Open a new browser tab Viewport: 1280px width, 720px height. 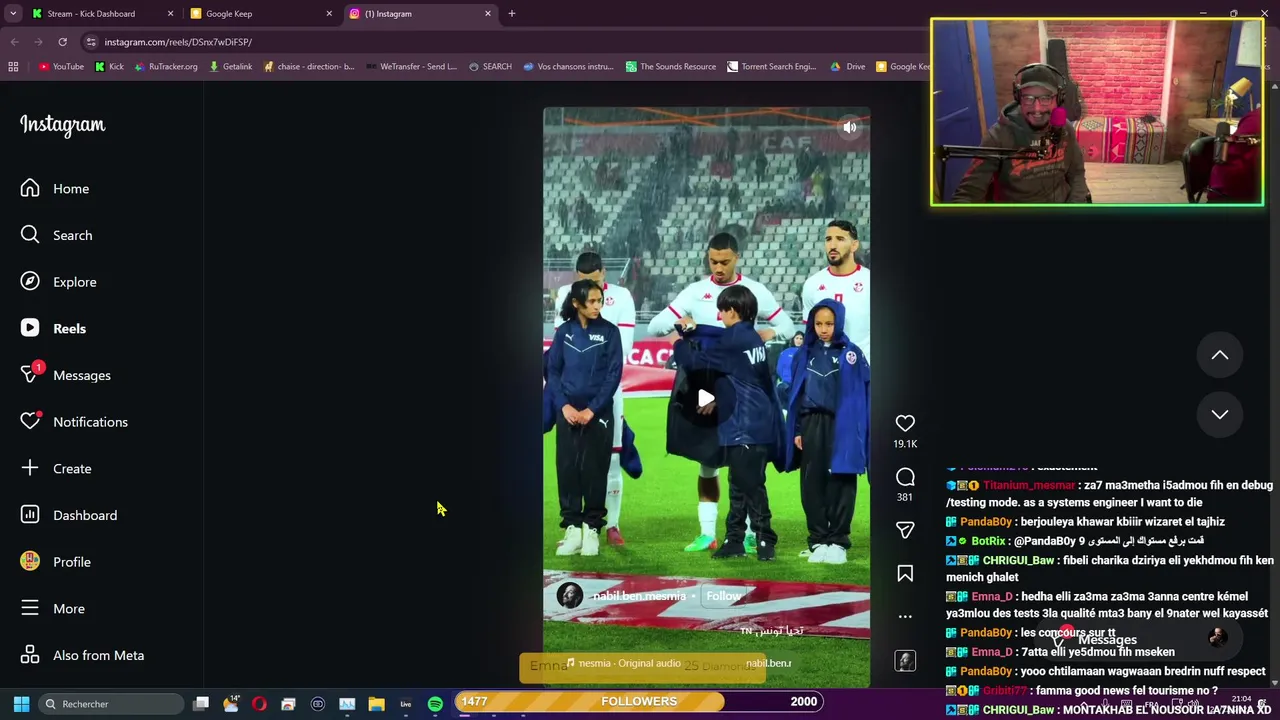(512, 14)
